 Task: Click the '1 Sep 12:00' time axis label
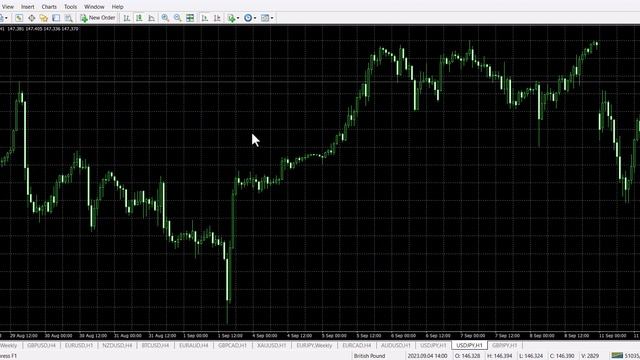point(230,336)
